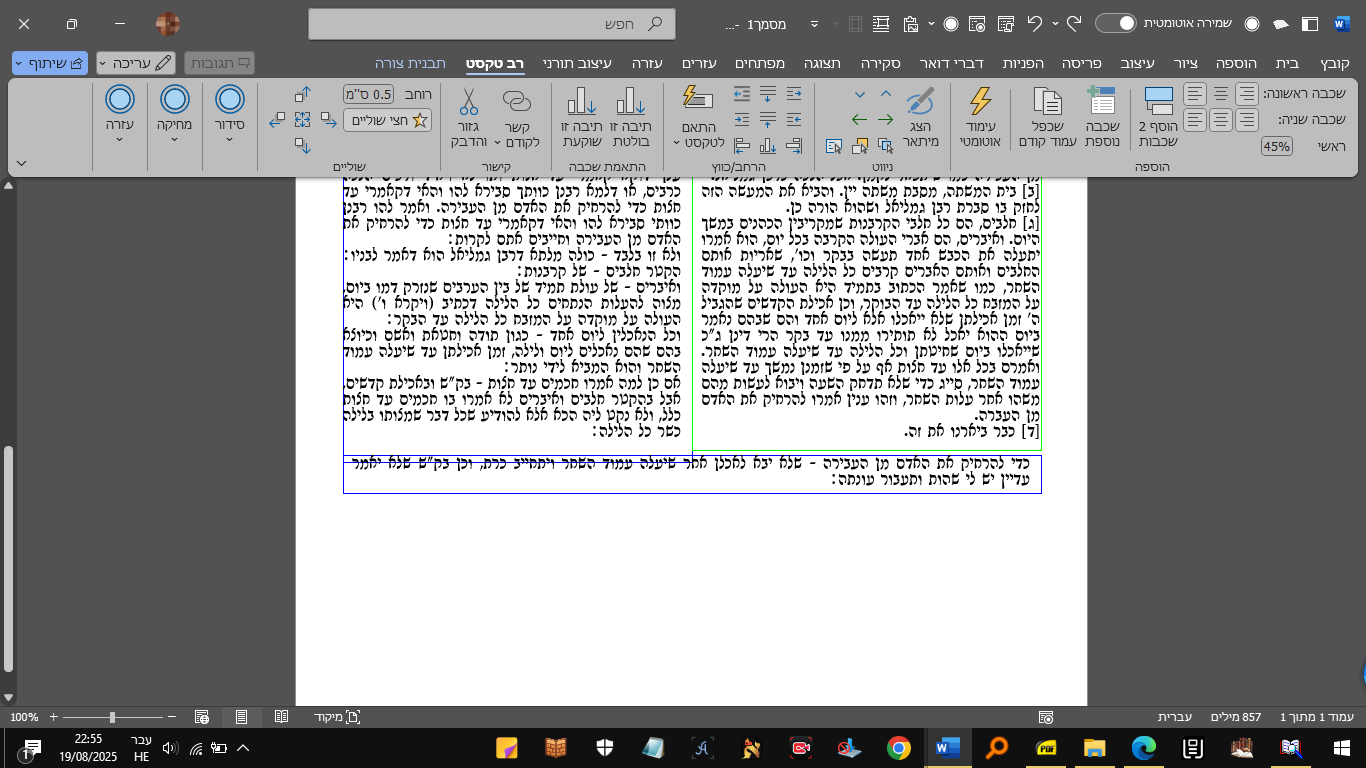1366x768 pixels.
Task: Open the 'מחיקה' deletion dropdown
Action: click(x=175, y=115)
